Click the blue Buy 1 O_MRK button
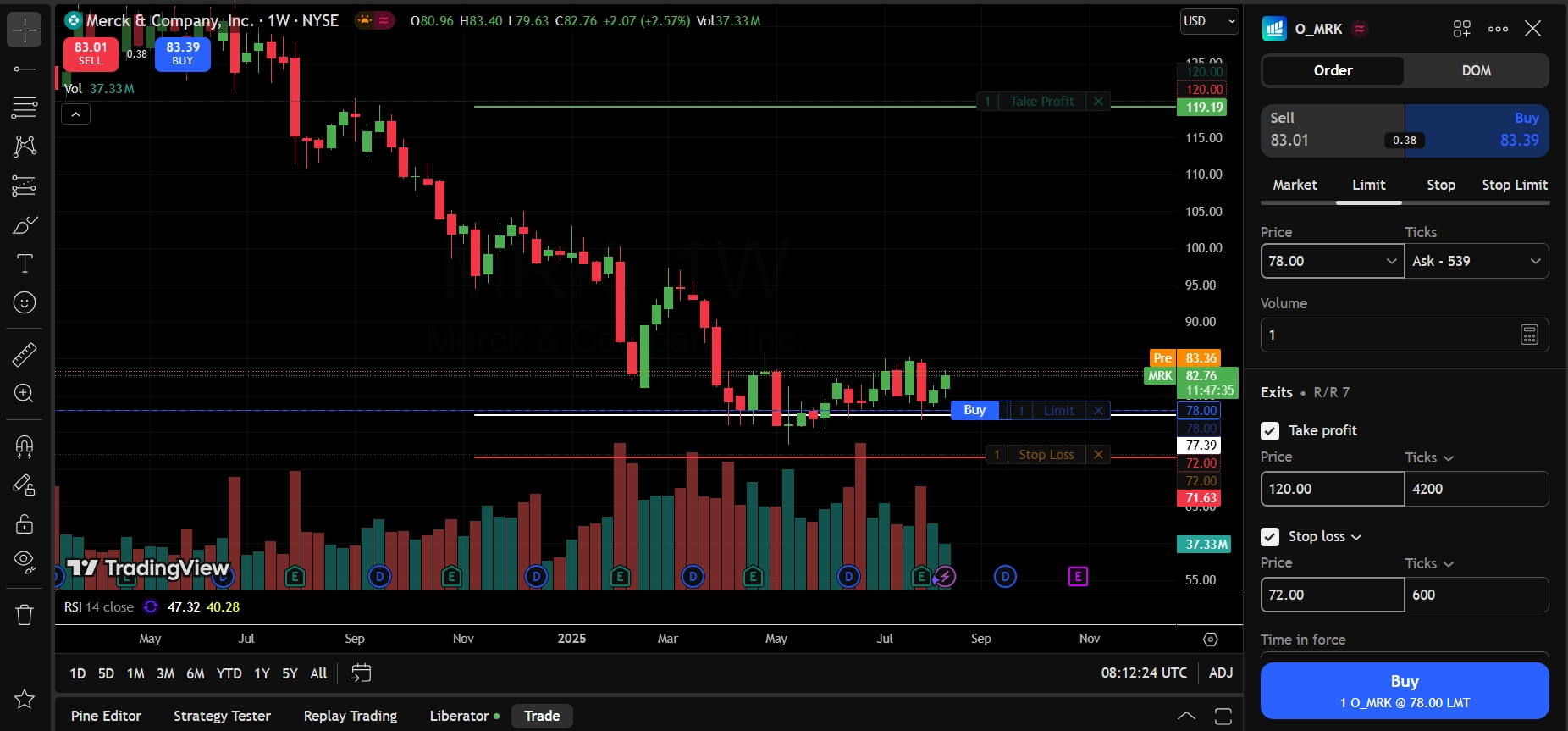 1405,690
